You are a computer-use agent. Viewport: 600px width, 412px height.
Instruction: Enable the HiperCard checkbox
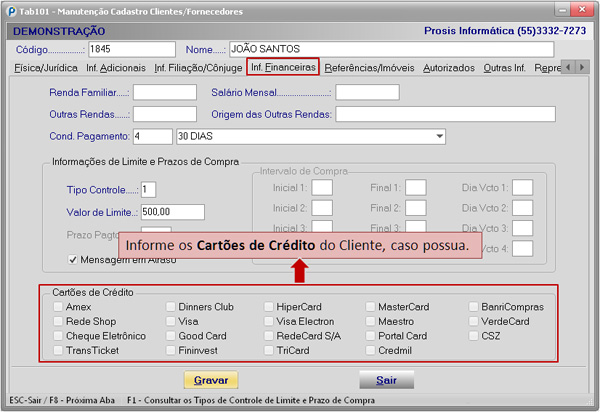pos(269,307)
